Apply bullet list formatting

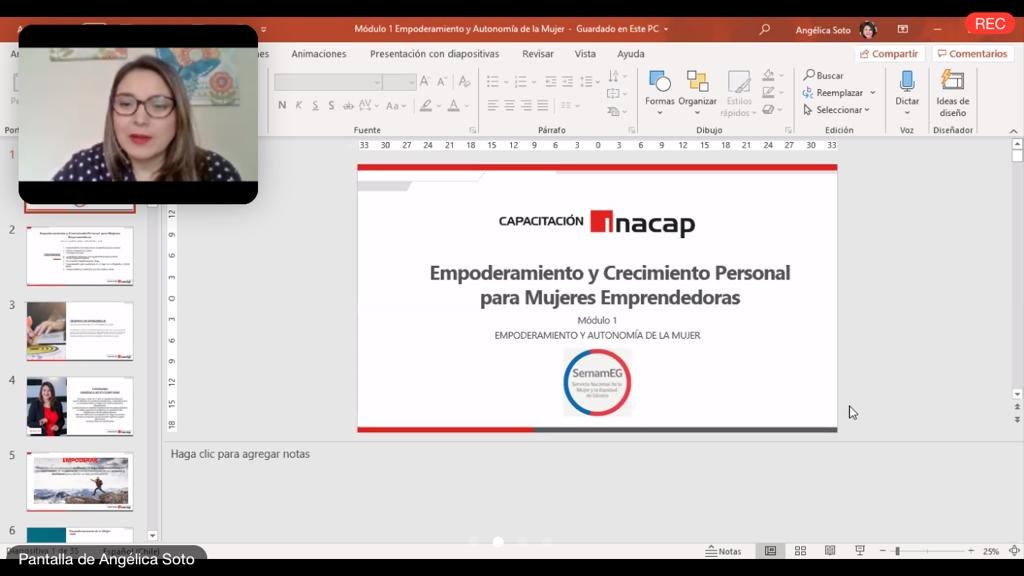point(492,82)
